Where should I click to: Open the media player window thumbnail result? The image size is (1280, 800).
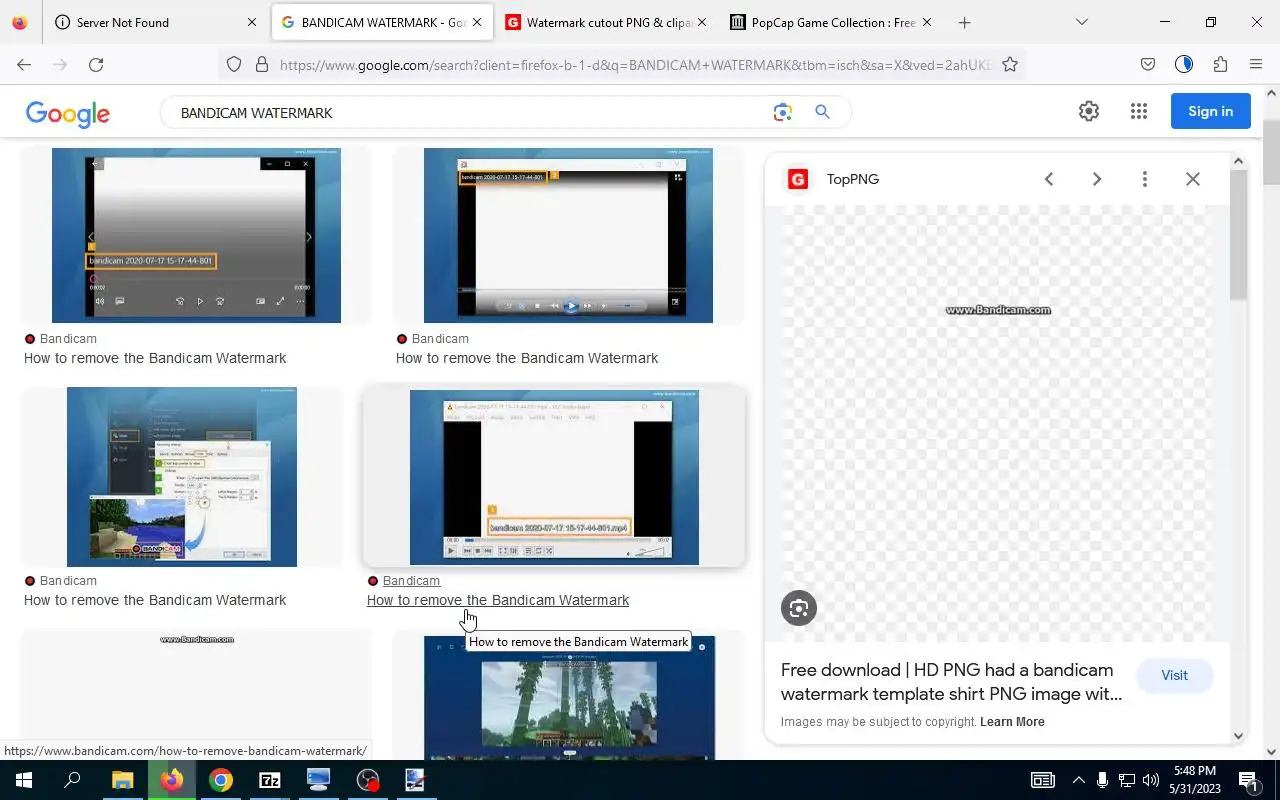click(x=568, y=235)
